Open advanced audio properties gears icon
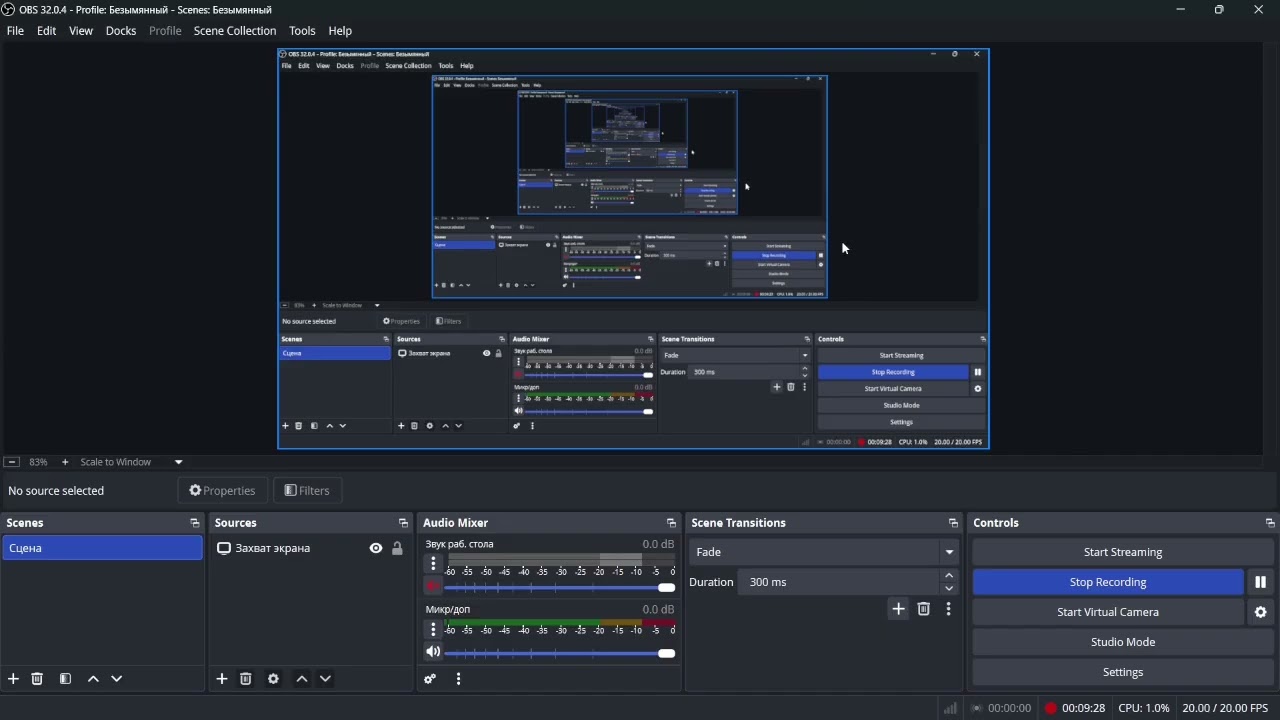 coord(431,680)
